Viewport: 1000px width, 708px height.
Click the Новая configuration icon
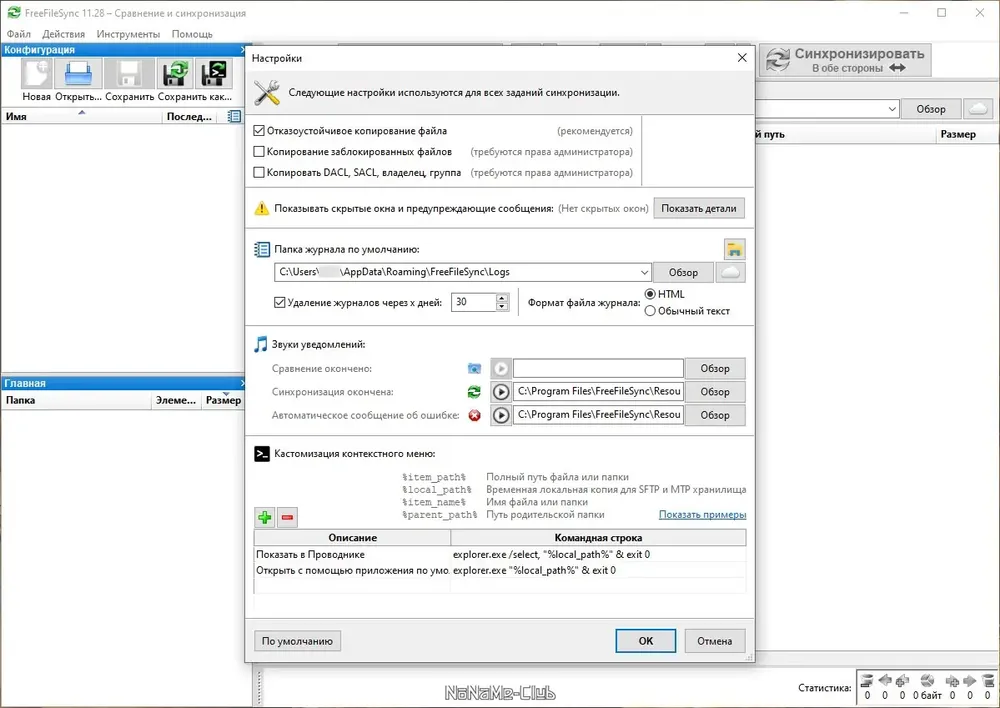point(36,73)
